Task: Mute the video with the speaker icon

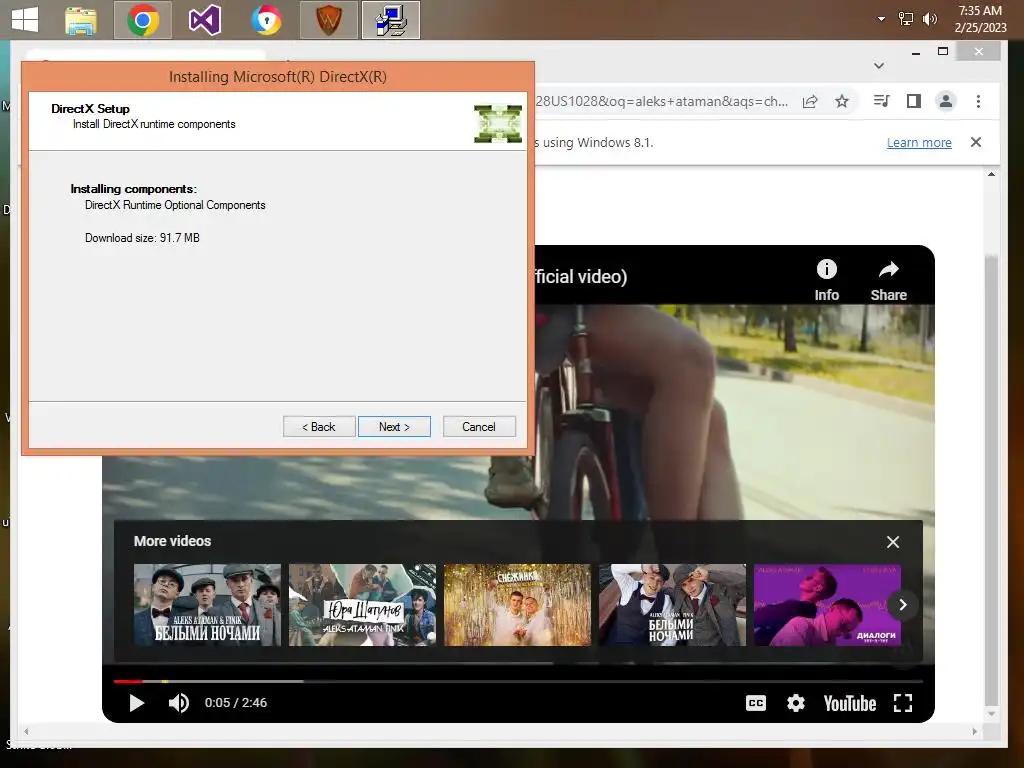Action: coord(178,703)
